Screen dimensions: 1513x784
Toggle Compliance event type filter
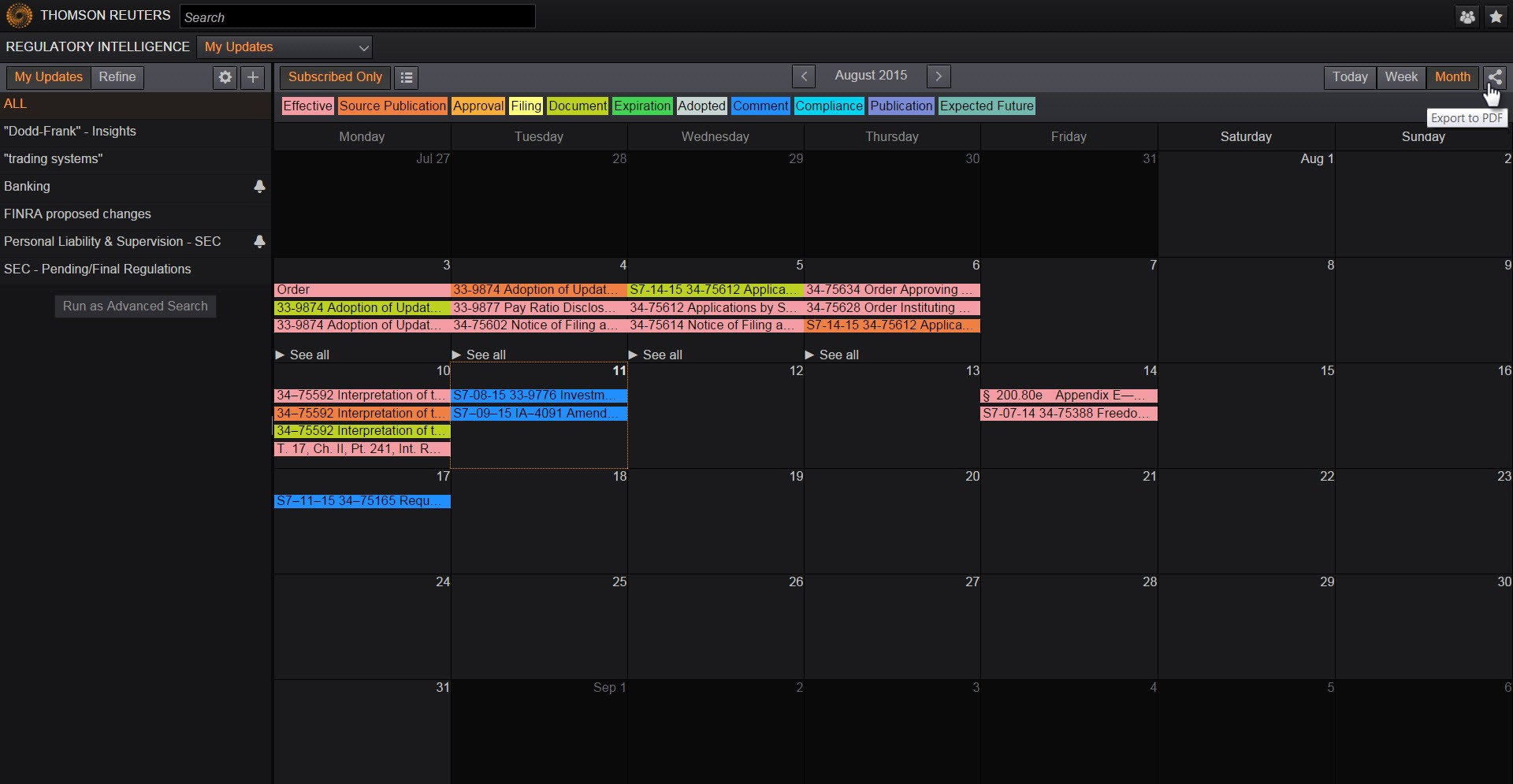pyautogui.click(x=829, y=106)
